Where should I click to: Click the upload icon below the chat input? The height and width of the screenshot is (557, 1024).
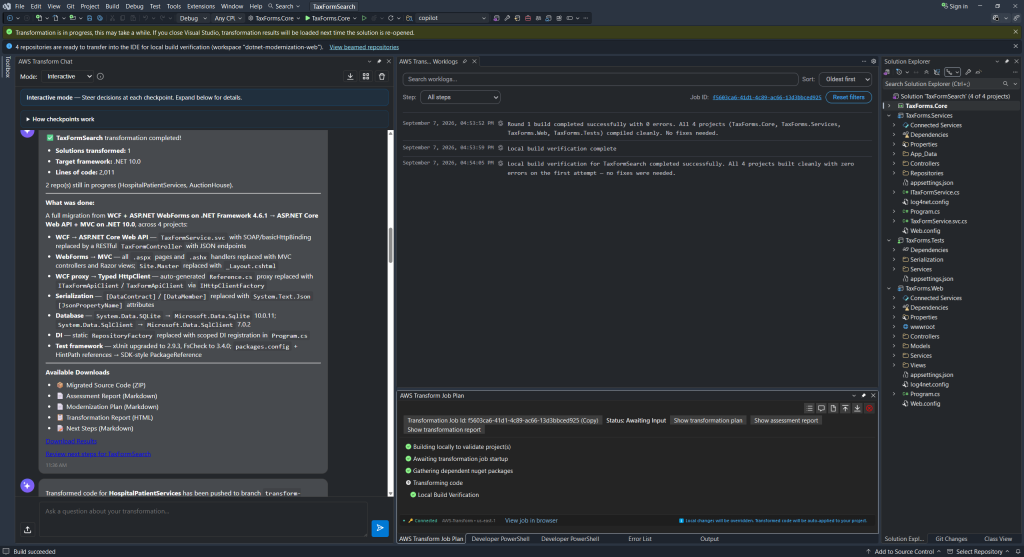point(27,530)
